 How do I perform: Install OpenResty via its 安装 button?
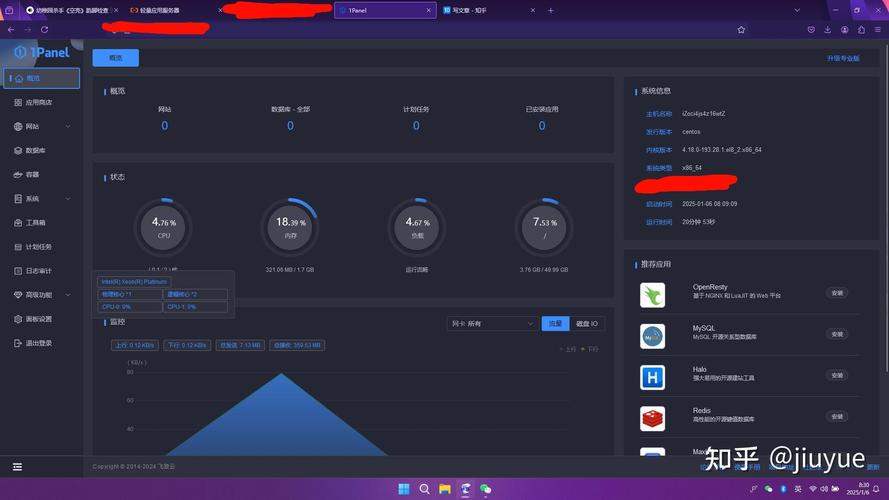[837, 293]
